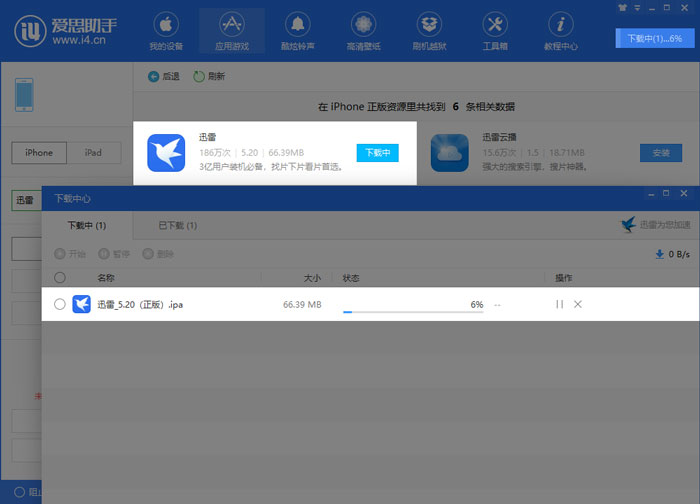This screenshot has height=504, width=700.
Task: Open 刷机越狱 flash section
Action: 429,31
